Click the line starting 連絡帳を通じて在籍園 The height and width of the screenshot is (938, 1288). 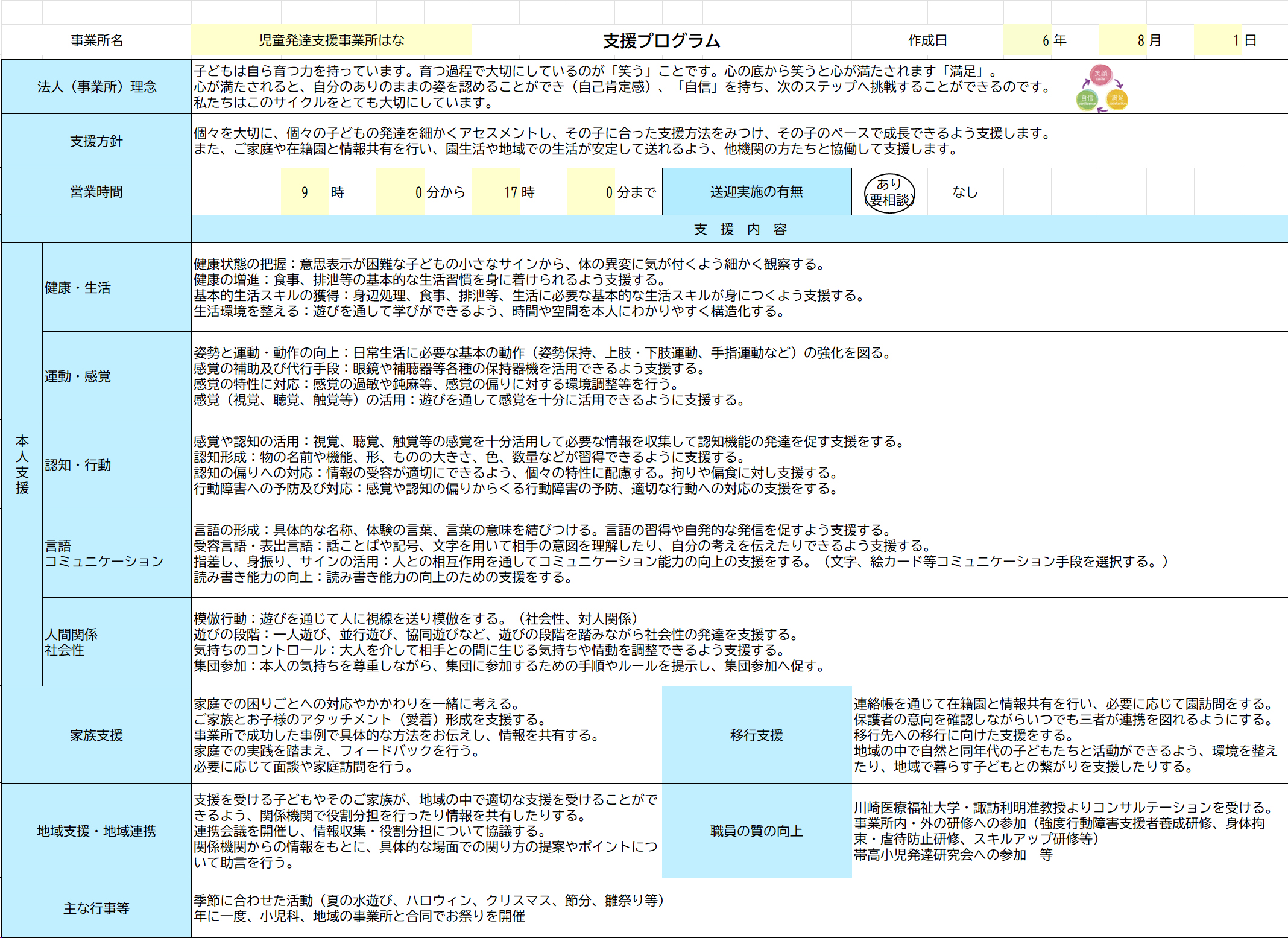coord(1064,704)
